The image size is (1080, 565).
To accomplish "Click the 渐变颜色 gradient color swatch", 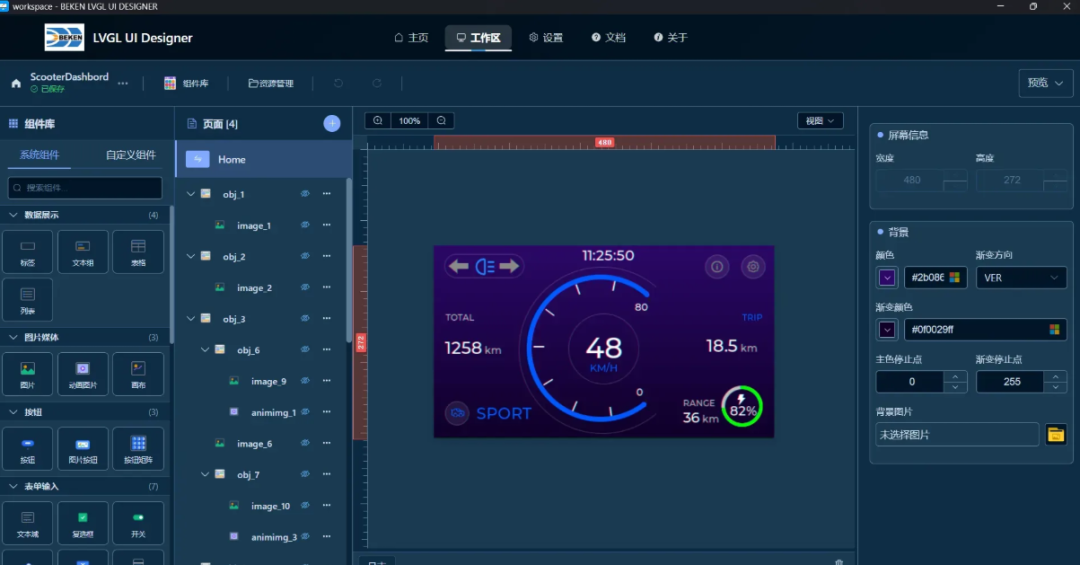I will pyautogui.click(x=887, y=329).
